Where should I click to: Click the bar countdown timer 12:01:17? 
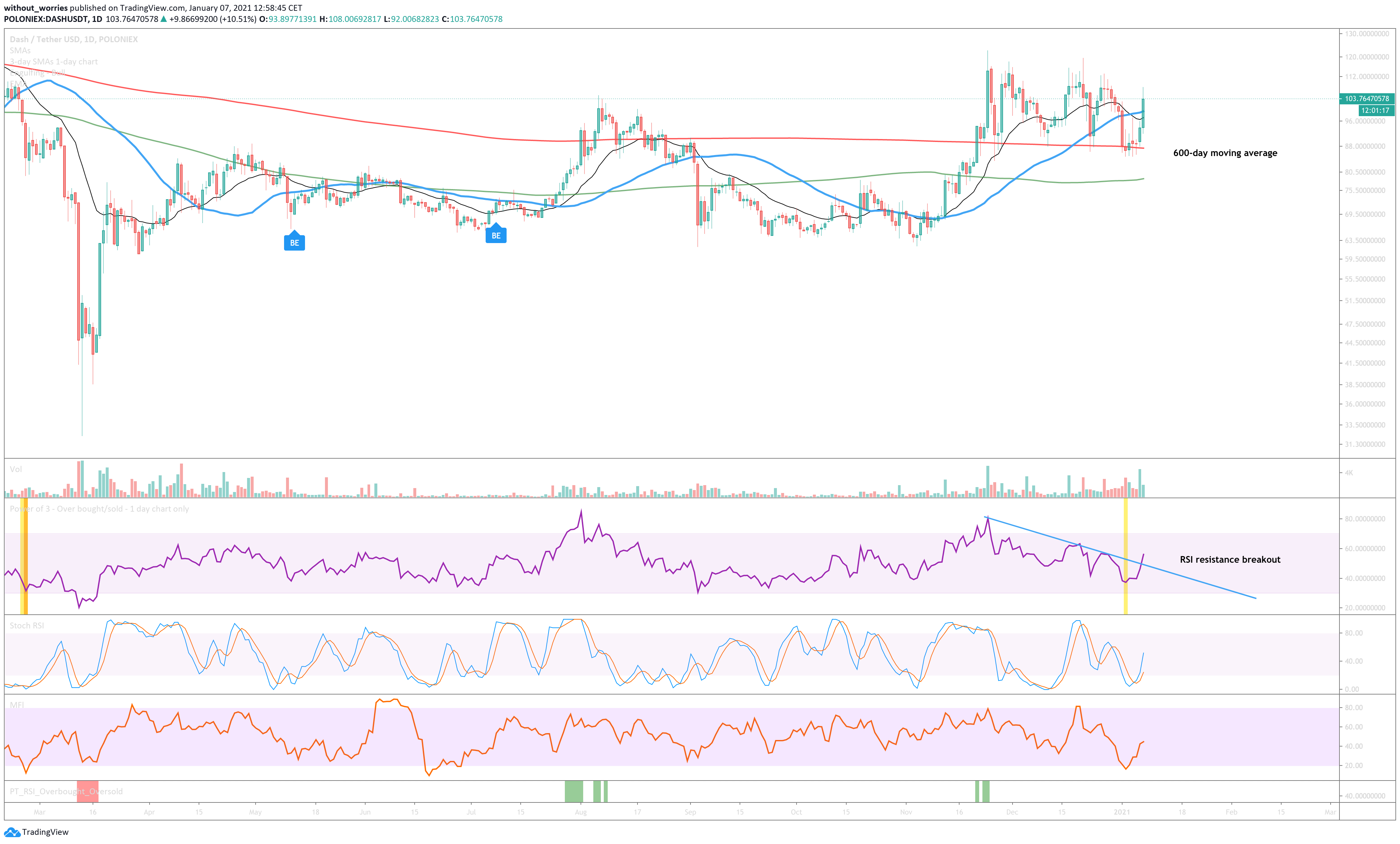tap(1376, 111)
